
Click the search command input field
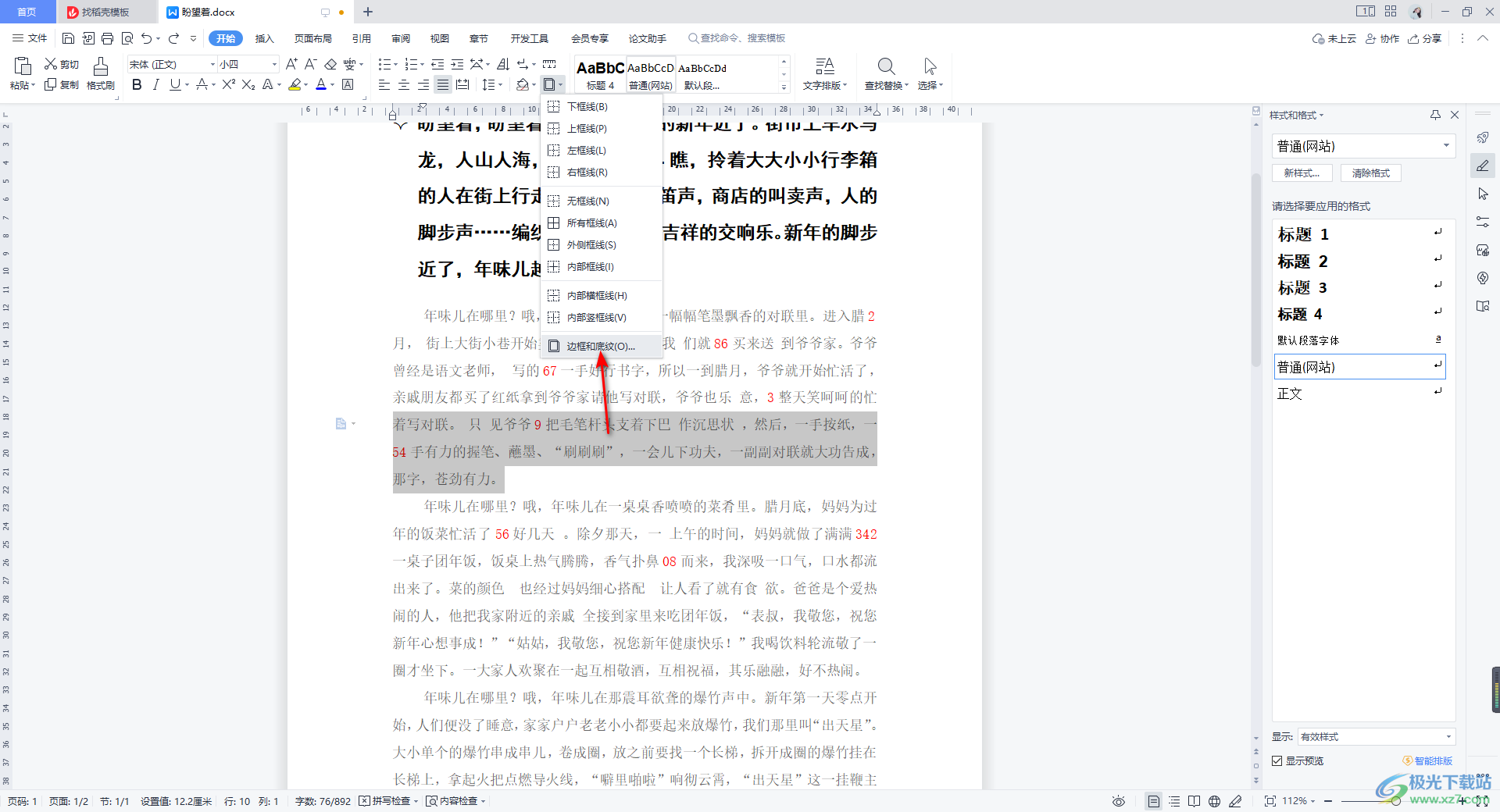coord(737,38)
